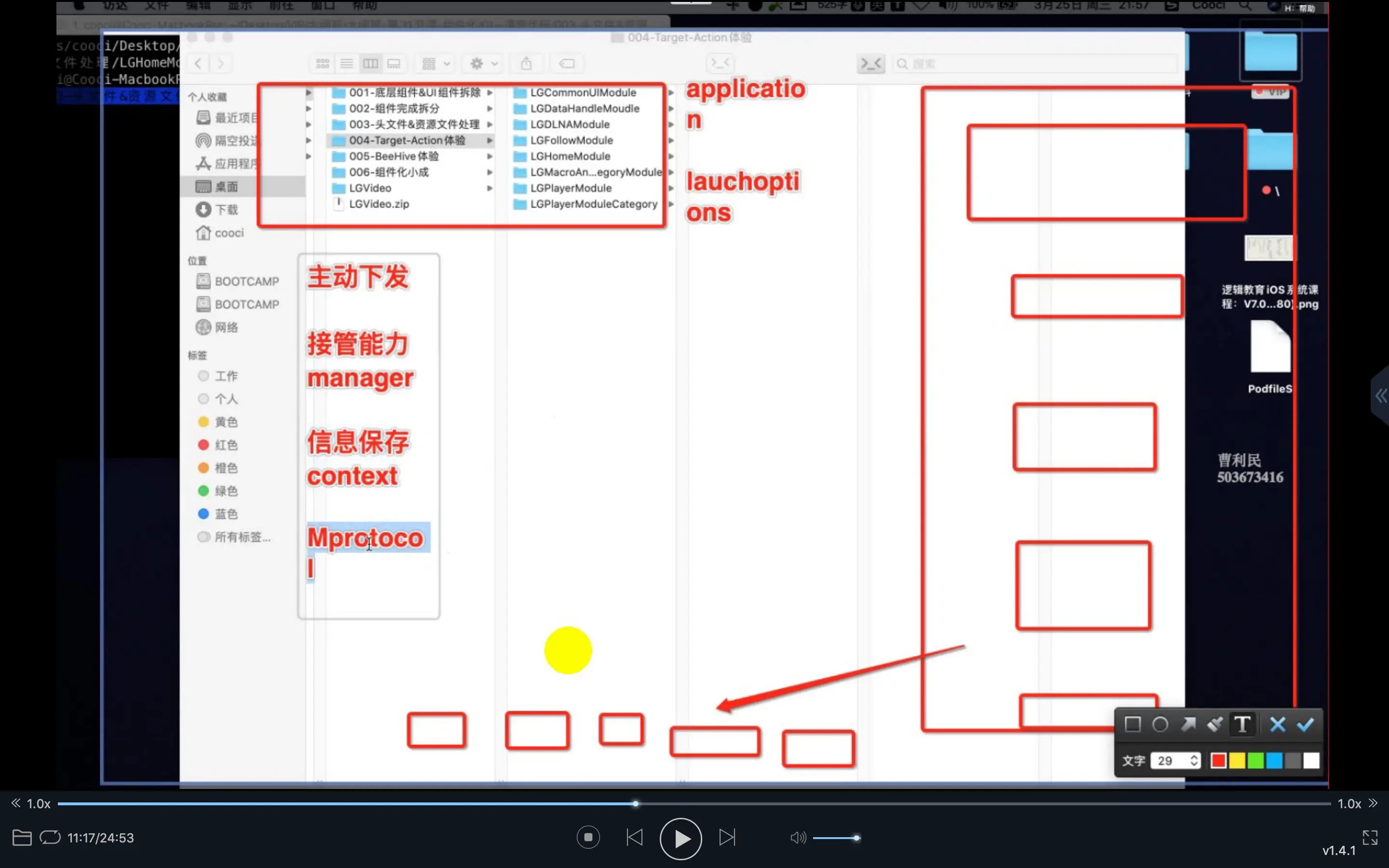
Task: Toggle fullscreen mode
Action: [x=1370, y=838]
